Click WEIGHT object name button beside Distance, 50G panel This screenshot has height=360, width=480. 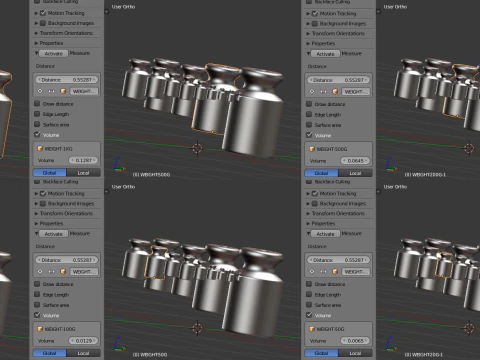click(356, 271)
